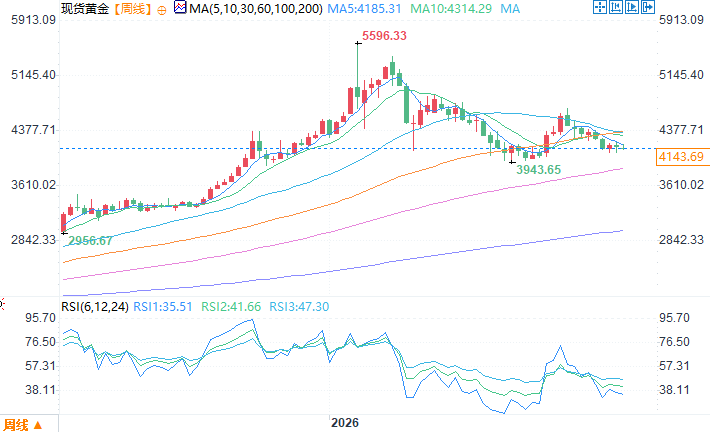Screen dimensions: 710x432
Task: Toggle the dotted crosshair toolbar icon
Action: 600,7
